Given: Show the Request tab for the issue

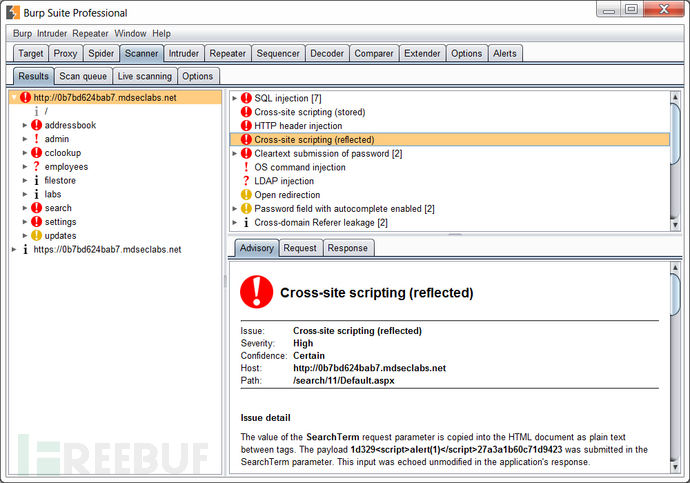Looking at the screenshot, I should 300,248.
